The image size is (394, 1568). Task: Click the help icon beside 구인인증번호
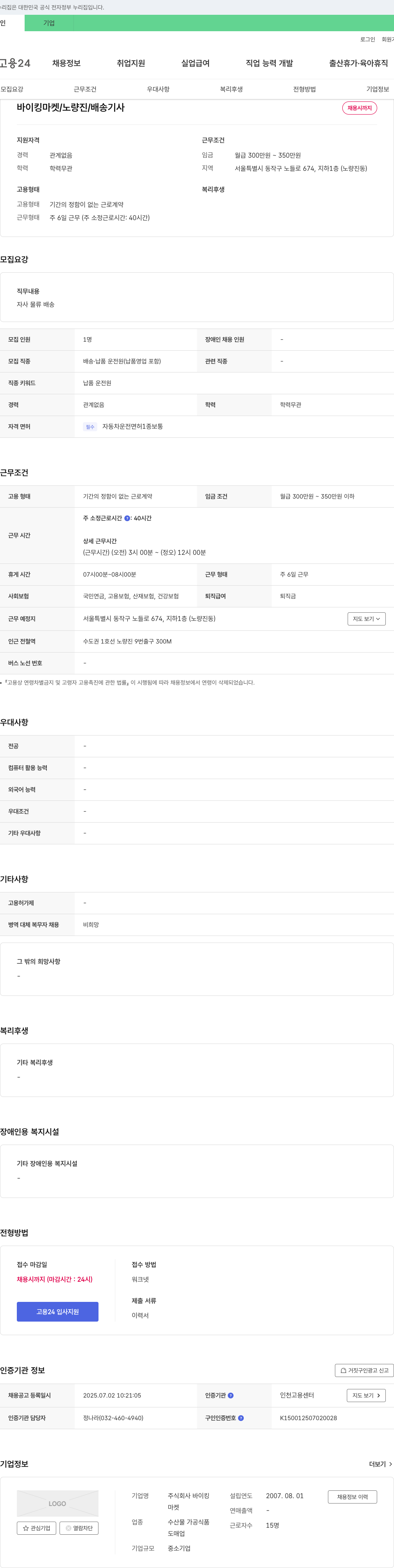pos(241,1418)
